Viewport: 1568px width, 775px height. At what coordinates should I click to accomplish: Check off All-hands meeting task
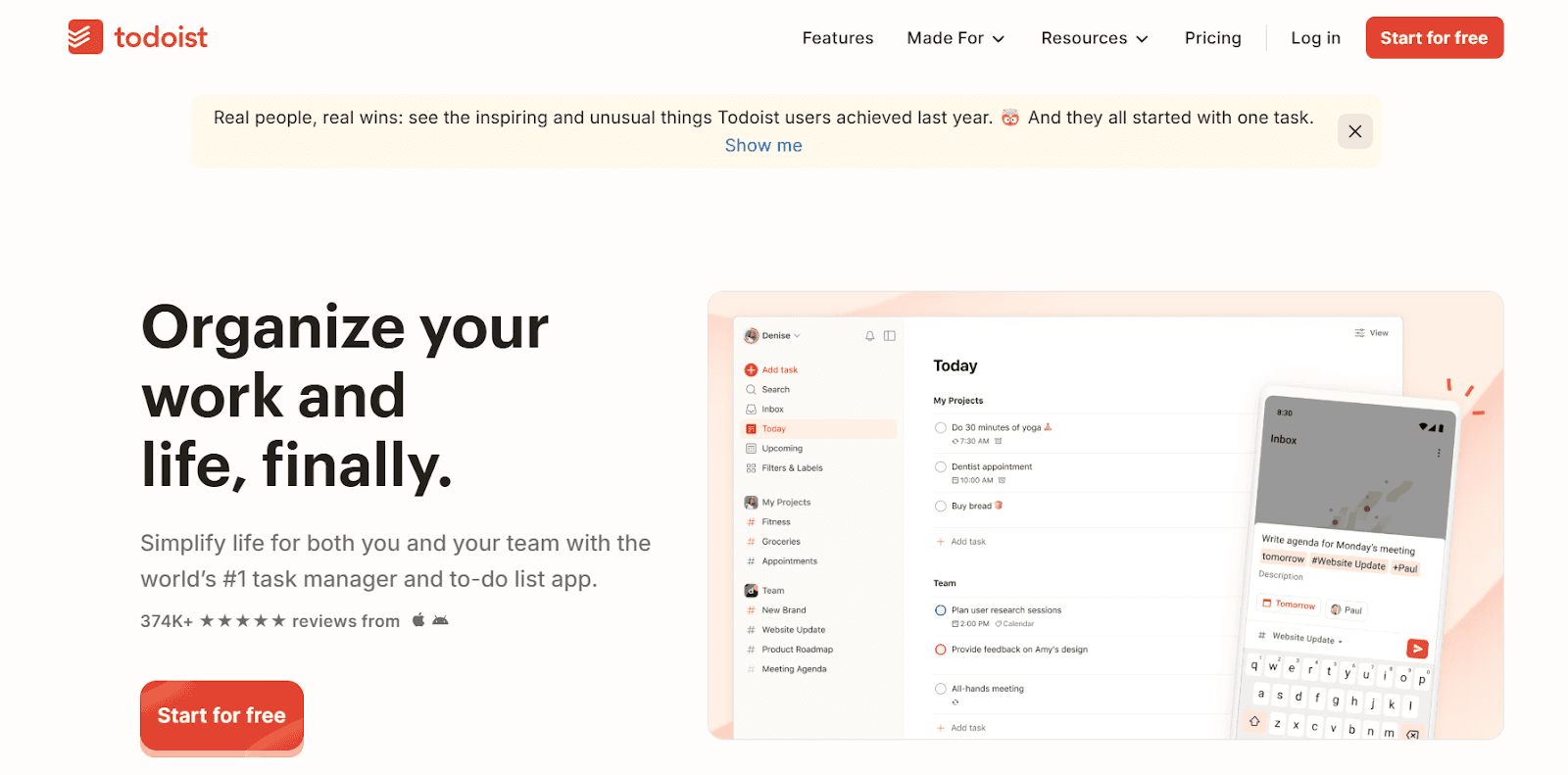pyautogui.click(x=941, y=689)
